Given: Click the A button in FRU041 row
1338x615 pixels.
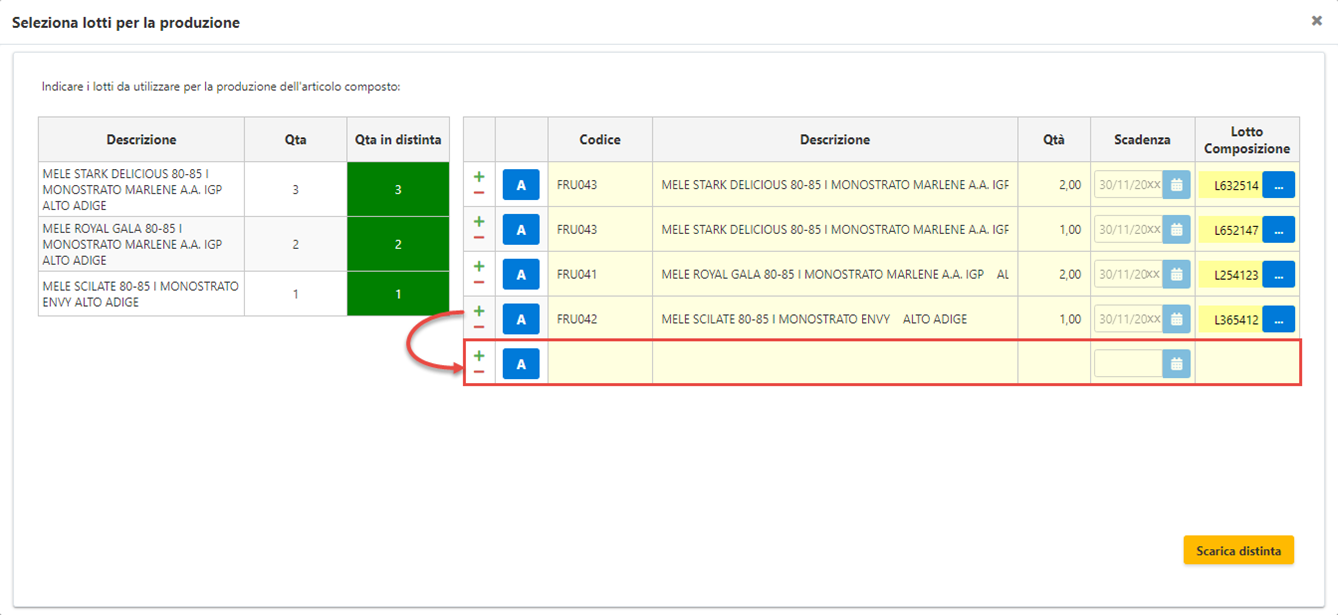Looking at the screenshot, I should coord(521,274).
